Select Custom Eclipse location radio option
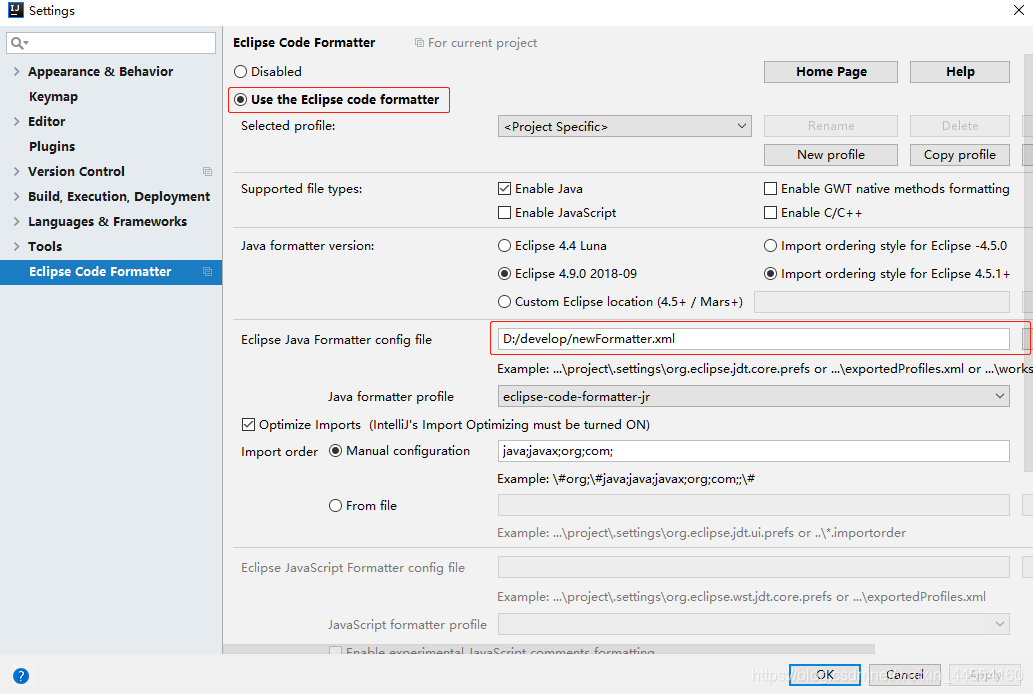 coord(505,302)
